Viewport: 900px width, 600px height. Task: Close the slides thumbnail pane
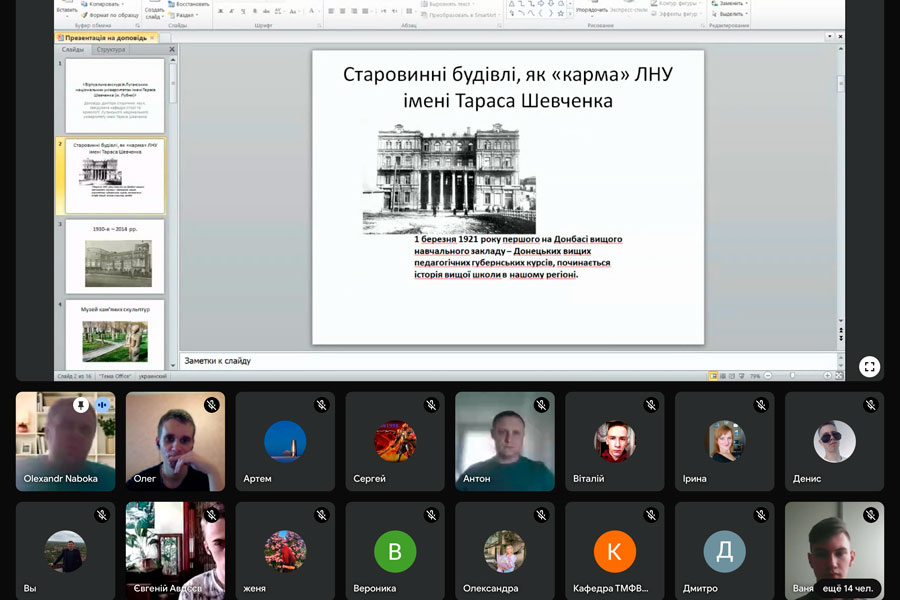click(171, 49)
